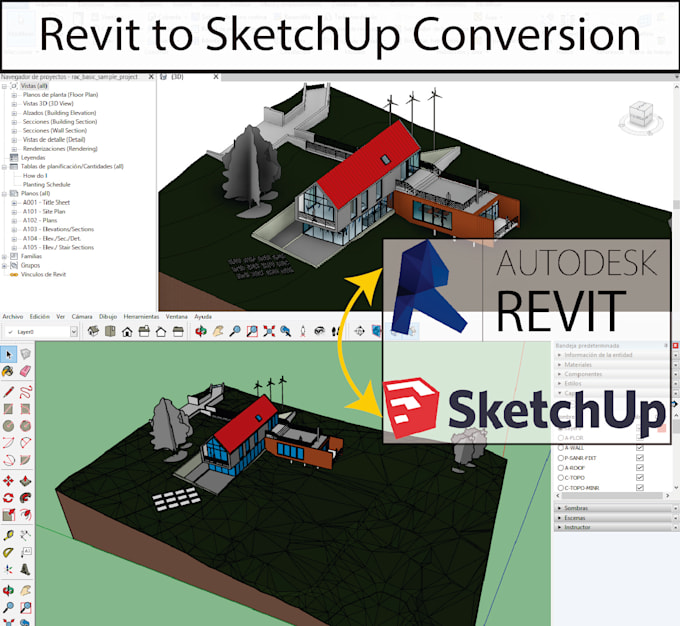Collapse the Planos (all) tree node
Viewport: 680px width, 626px height.
4,193
